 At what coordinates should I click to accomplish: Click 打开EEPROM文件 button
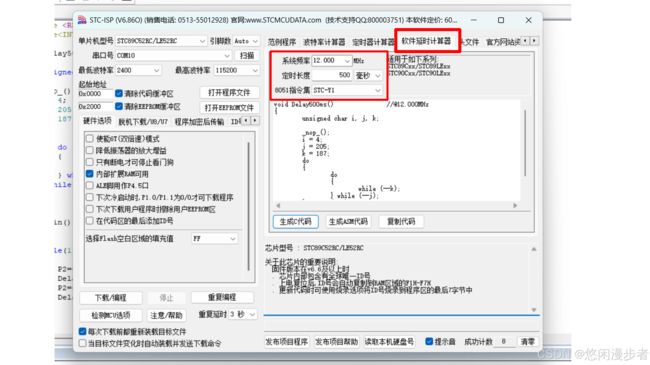pos(229,107)
